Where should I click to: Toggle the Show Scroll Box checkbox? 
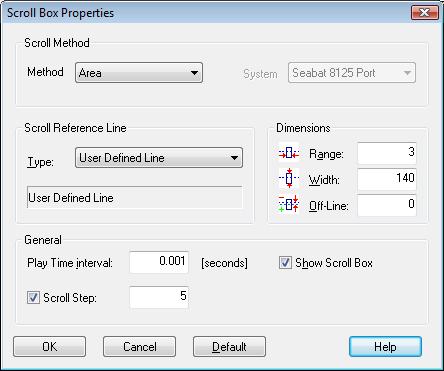(285, 263)
